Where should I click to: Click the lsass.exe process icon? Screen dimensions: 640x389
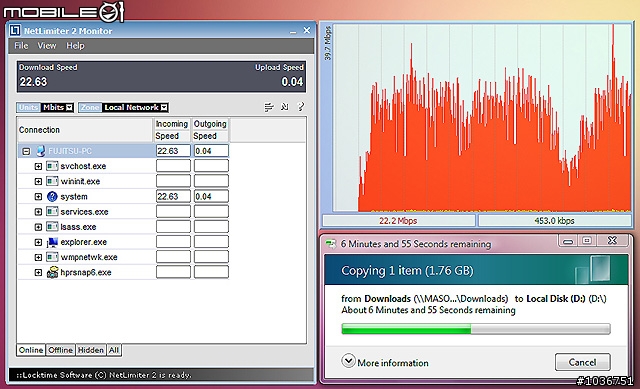[x=52, y=227]
